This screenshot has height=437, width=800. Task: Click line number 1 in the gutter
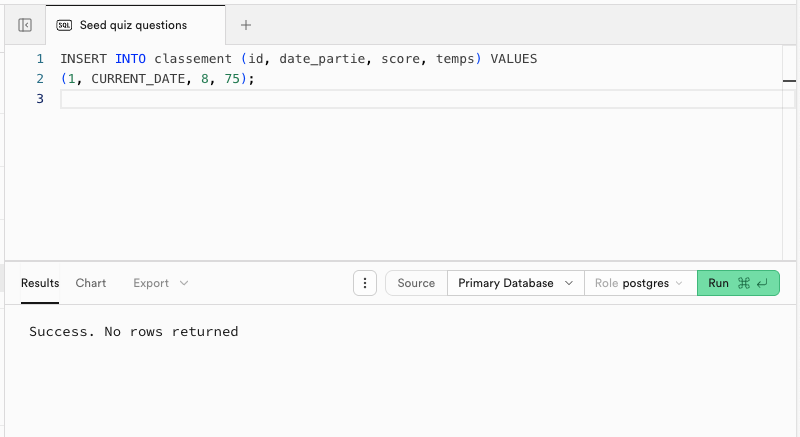tap(40, 59)
